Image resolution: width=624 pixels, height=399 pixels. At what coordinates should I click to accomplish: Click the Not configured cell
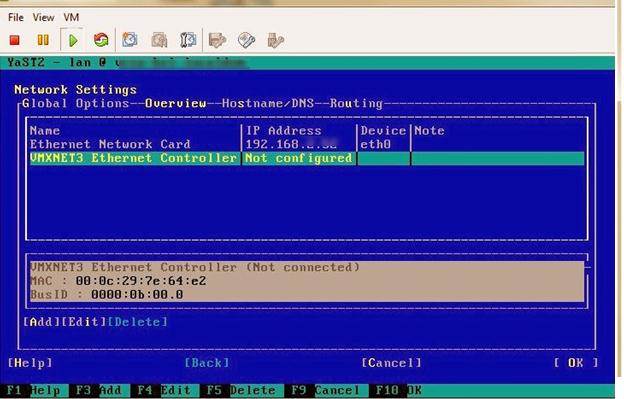(x=298, y=158)
